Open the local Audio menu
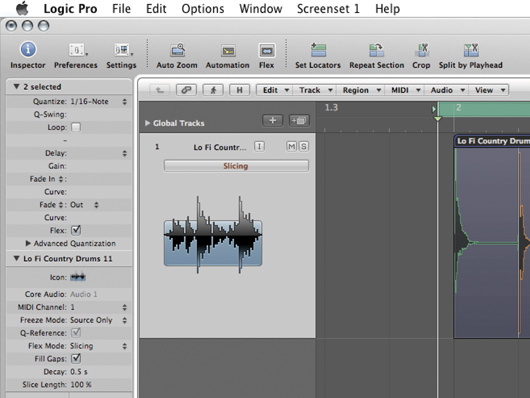This screenshot has width=530, height=398. point(446,90)
